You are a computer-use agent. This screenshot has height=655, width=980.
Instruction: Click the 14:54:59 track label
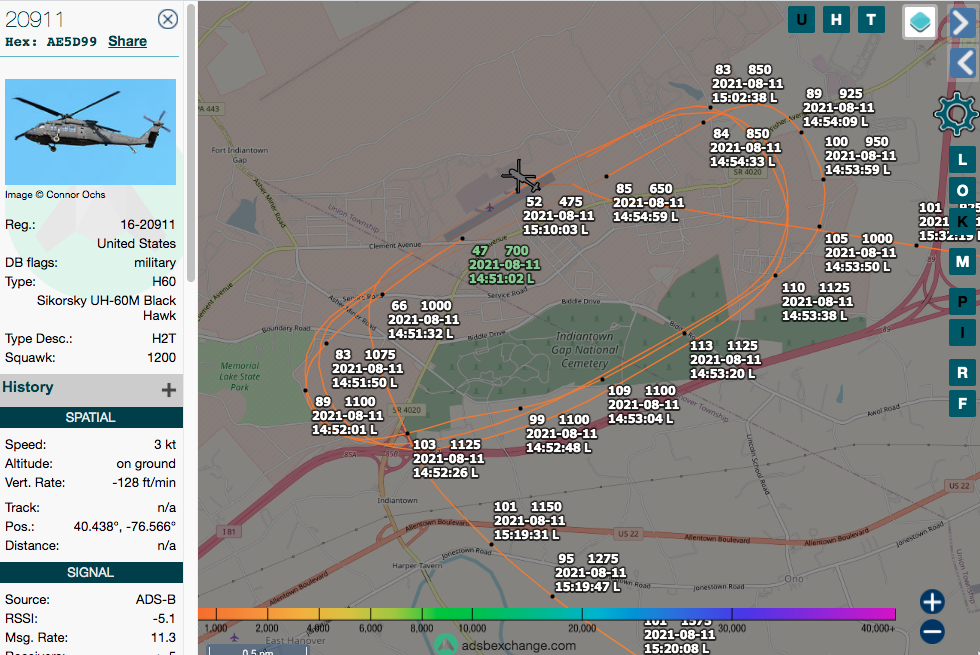[x=648, y=202]
